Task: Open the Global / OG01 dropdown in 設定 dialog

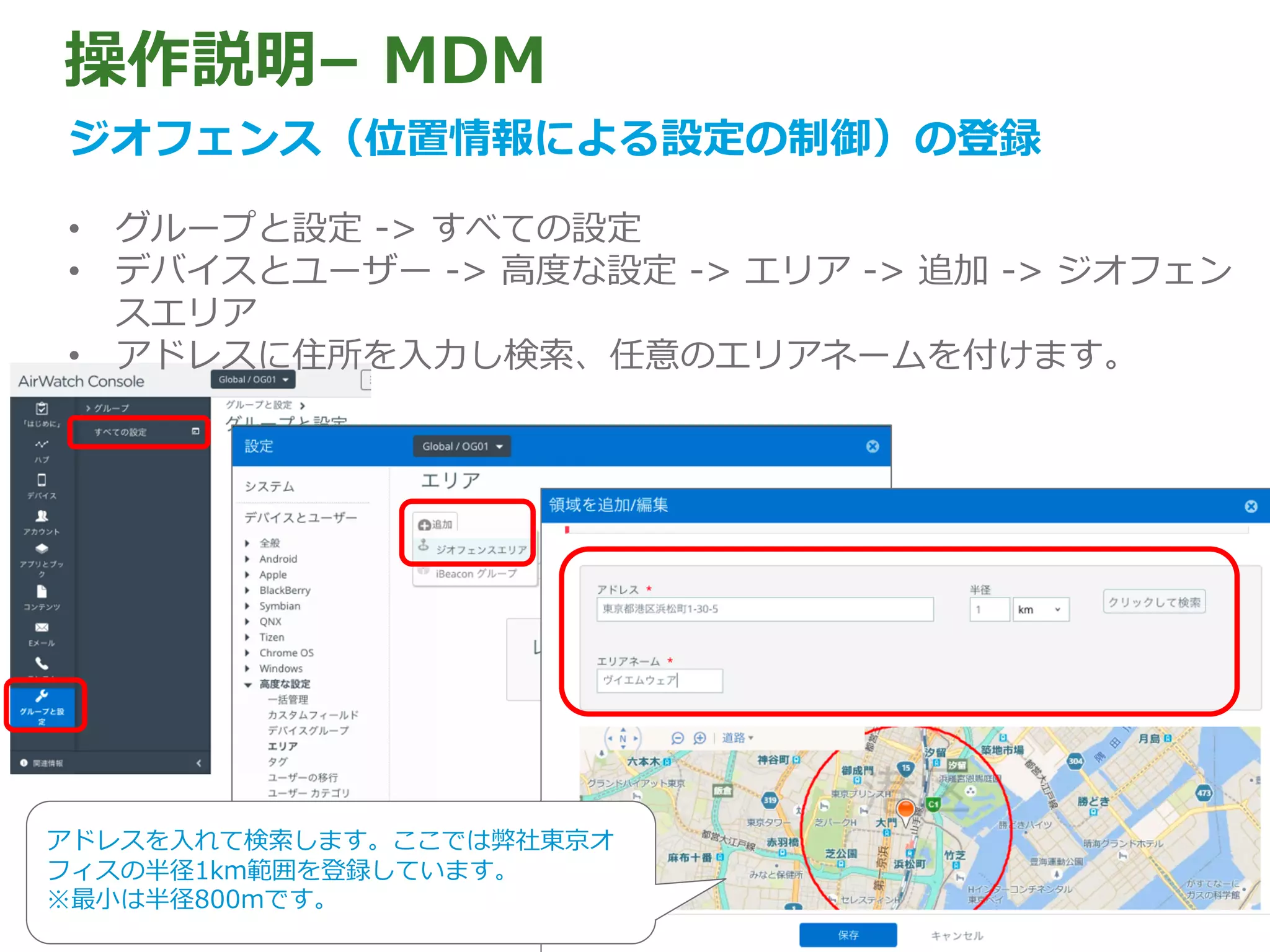Action: (462, 446)
